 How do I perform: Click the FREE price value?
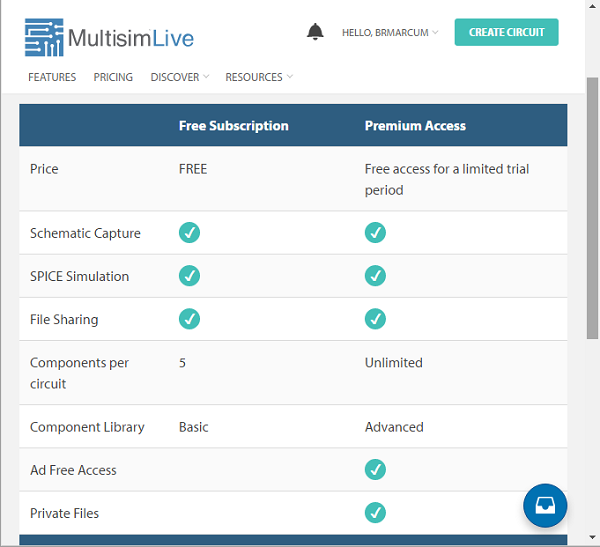coord(193,169)
